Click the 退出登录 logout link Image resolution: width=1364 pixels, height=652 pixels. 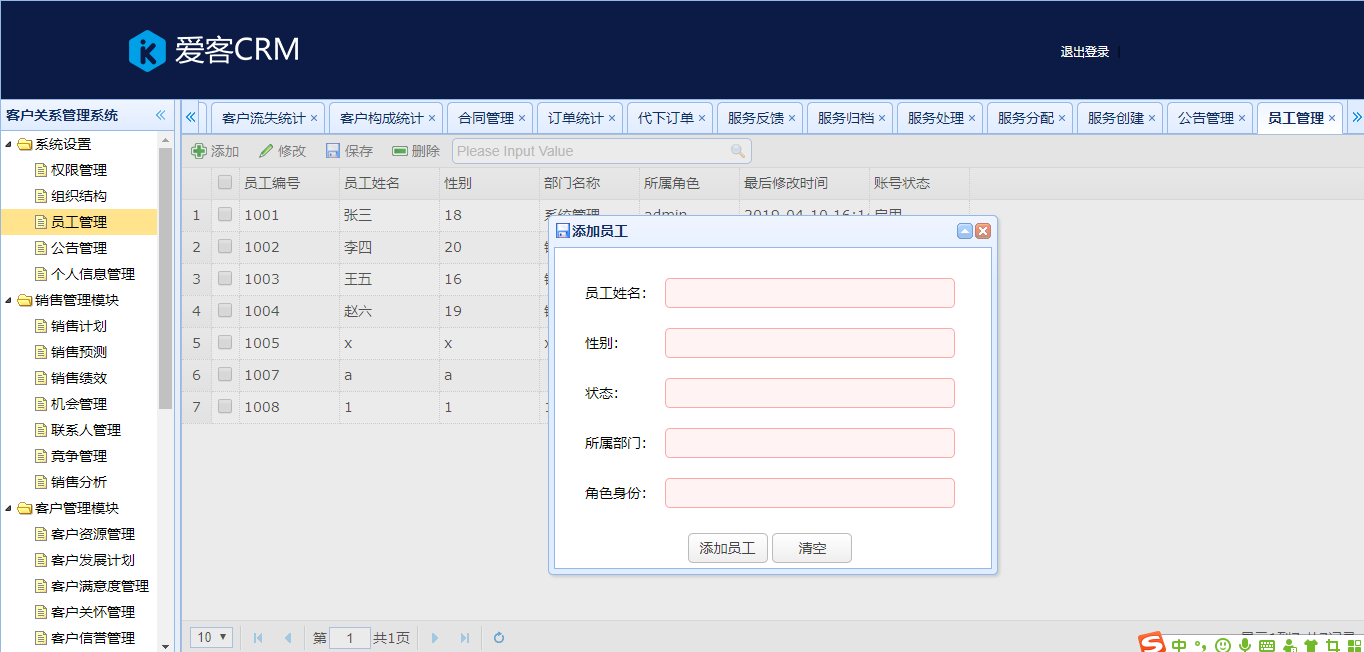click(x=1085, y=52)
